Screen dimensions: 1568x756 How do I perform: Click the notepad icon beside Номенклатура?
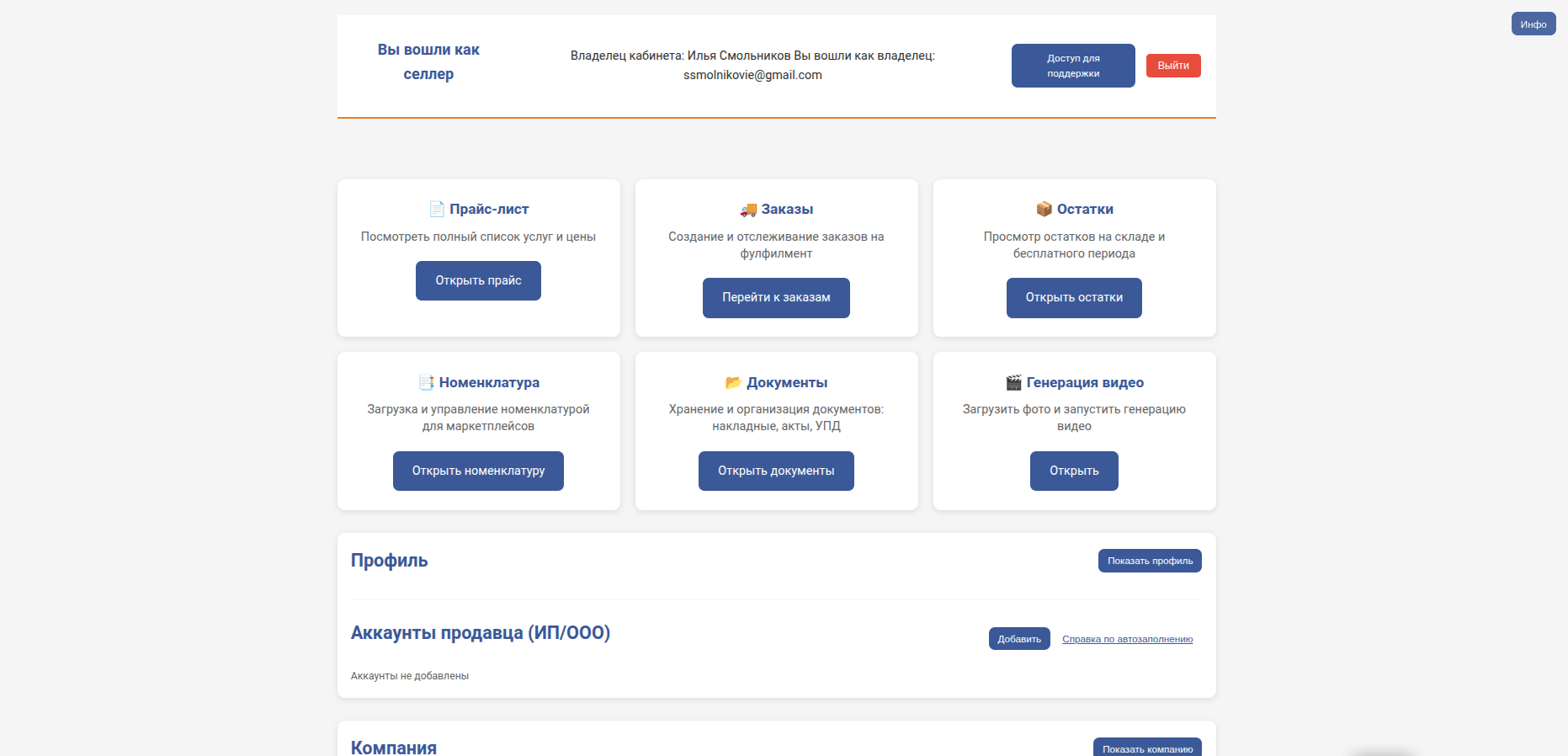click(x=426, y=382)
